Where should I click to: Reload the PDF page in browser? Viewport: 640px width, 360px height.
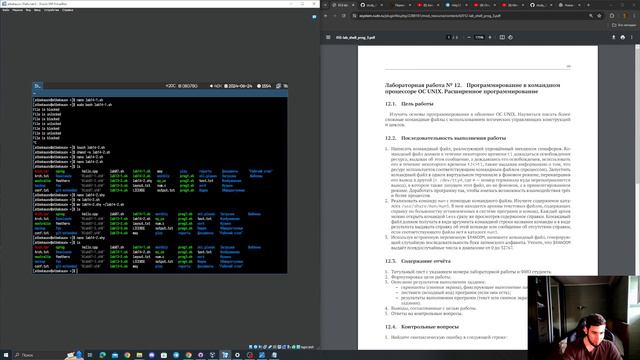tap(344, 16)
